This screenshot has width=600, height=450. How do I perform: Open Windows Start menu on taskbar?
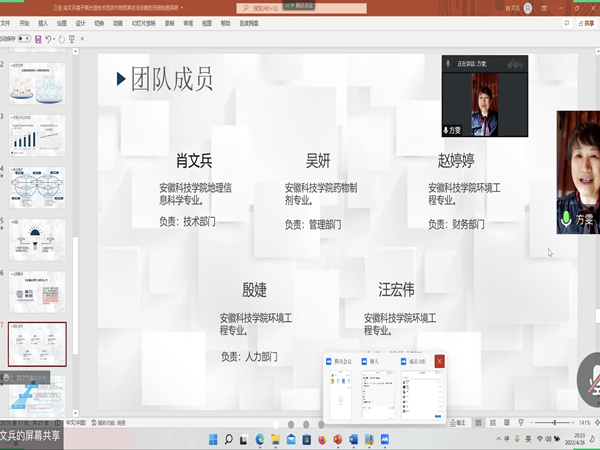click(x=211, y=439)
